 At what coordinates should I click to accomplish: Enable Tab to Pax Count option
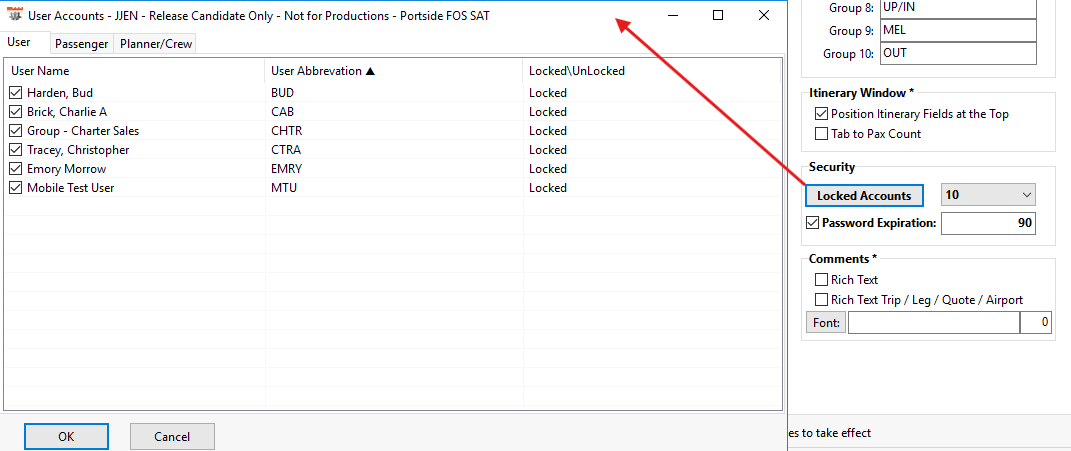pyautogui.click(x=822, y=134)
